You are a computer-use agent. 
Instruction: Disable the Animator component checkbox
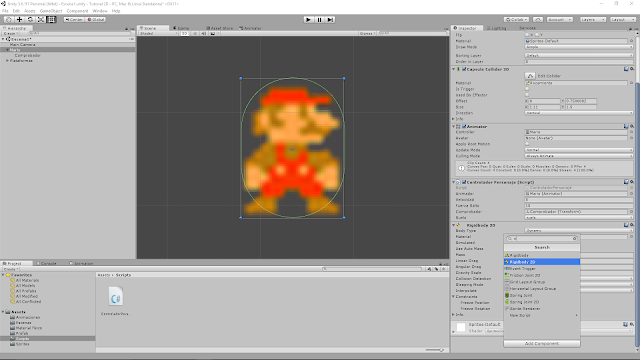pyautogui.click(x=464, y=127)
